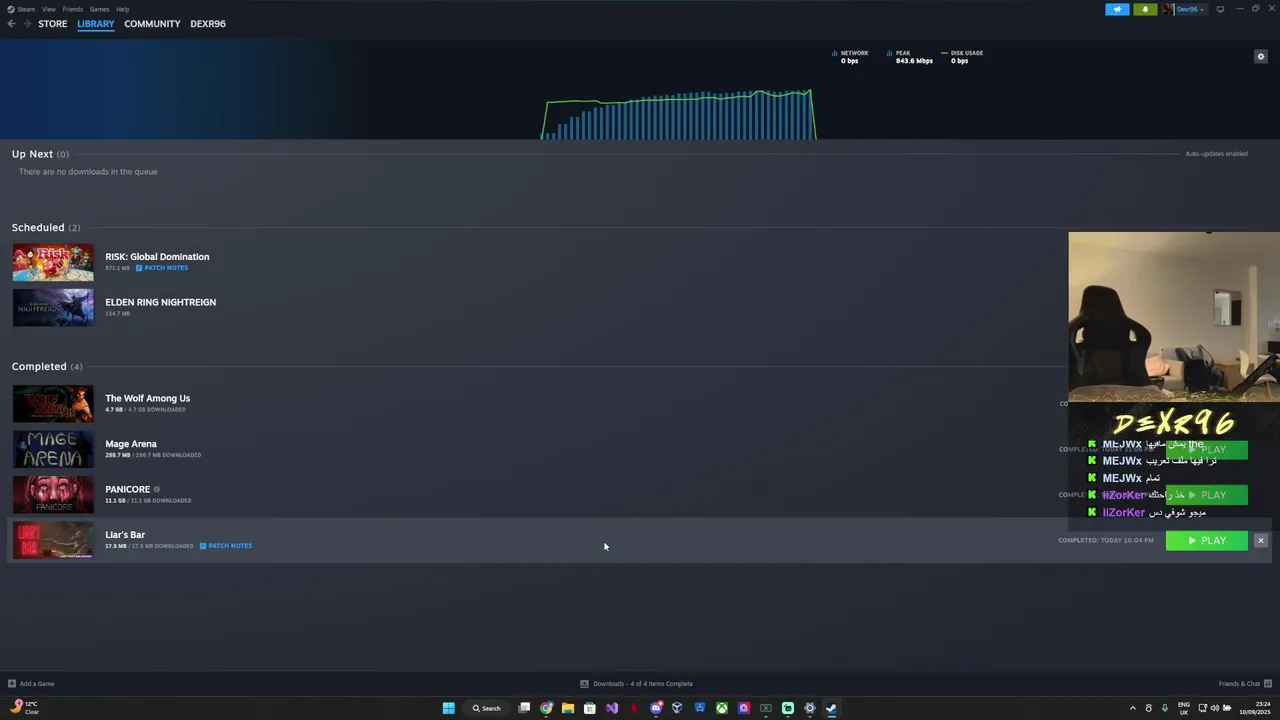Expand the system tray hidden icons chevron
Screen dimensions: 1280x720
pos(1132,708)
